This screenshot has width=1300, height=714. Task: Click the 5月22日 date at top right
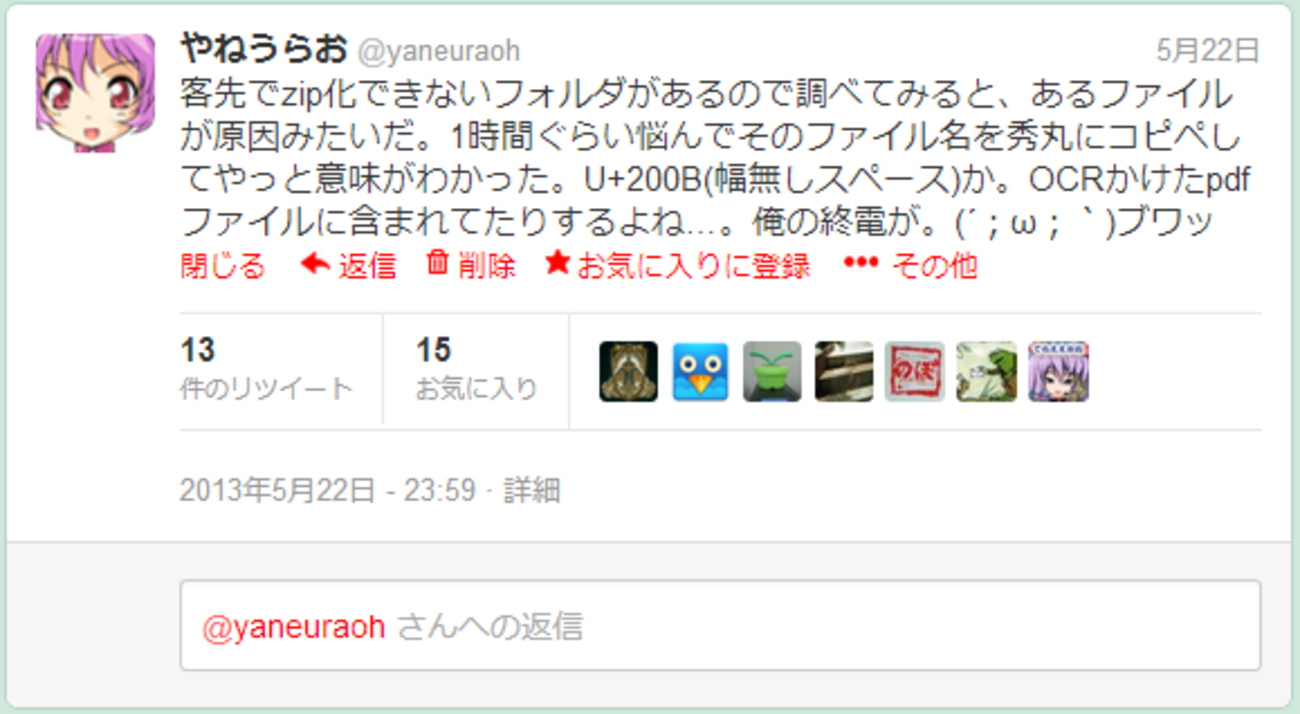point(1208,50)
